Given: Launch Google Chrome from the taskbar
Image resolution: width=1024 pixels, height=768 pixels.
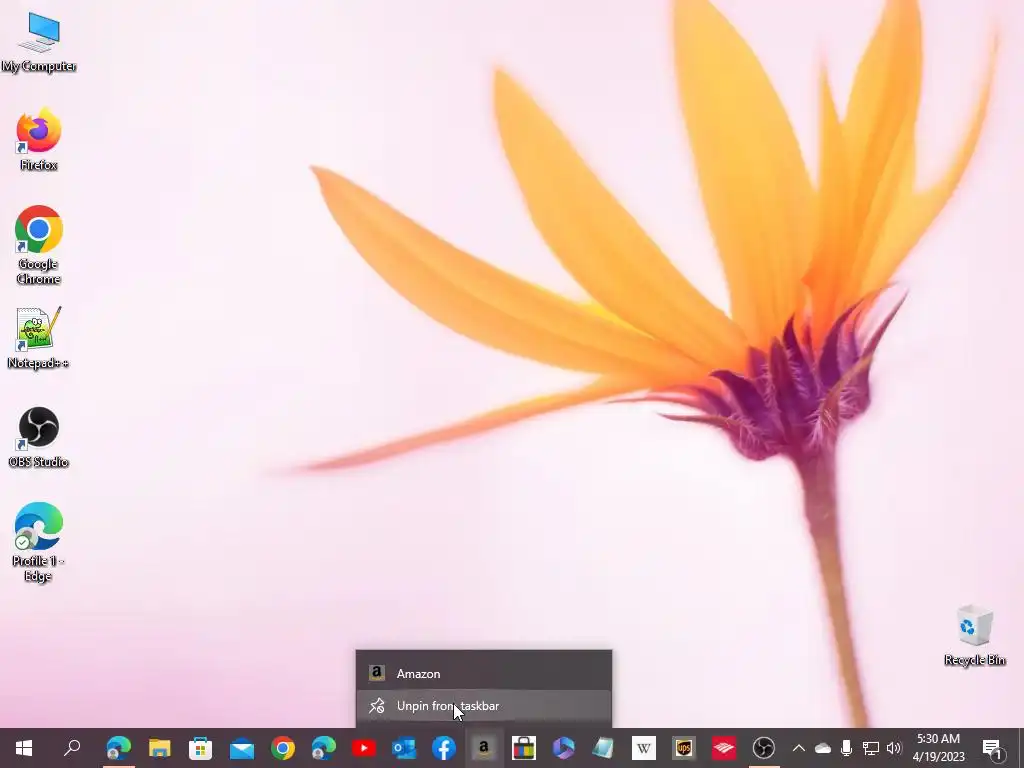Looking at the screenshot, I should (x=283, y=748).
